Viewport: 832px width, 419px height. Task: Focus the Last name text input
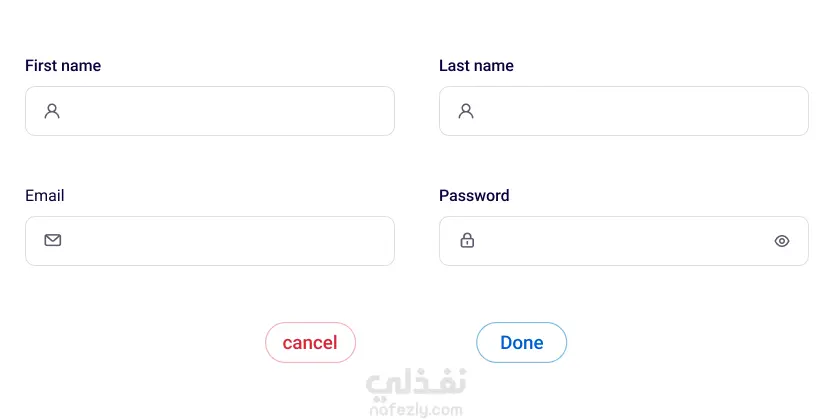tap(640, 111)
